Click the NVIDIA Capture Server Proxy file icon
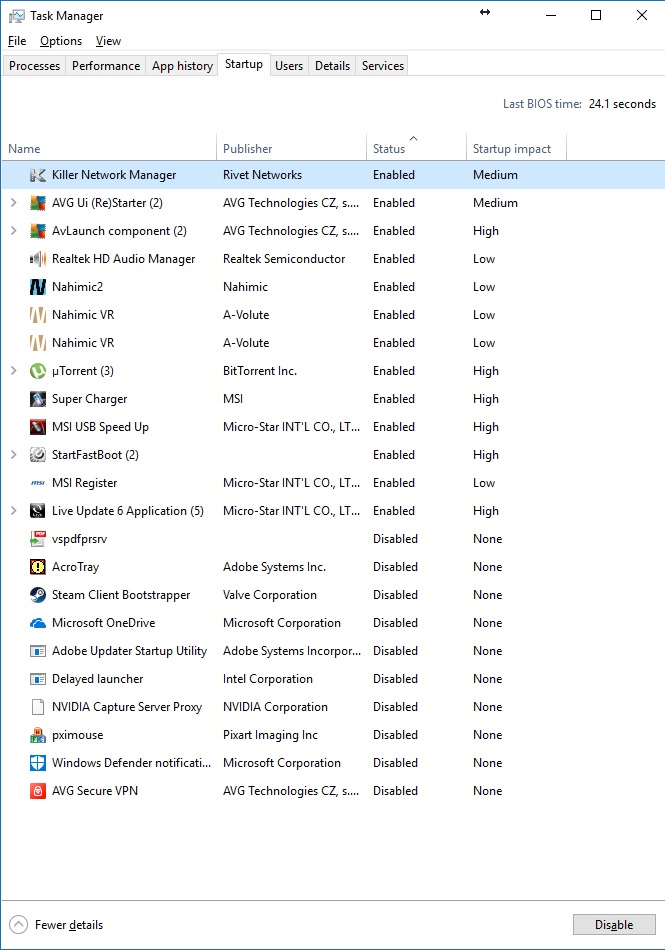665x950 pixels. tap(38, 706)
